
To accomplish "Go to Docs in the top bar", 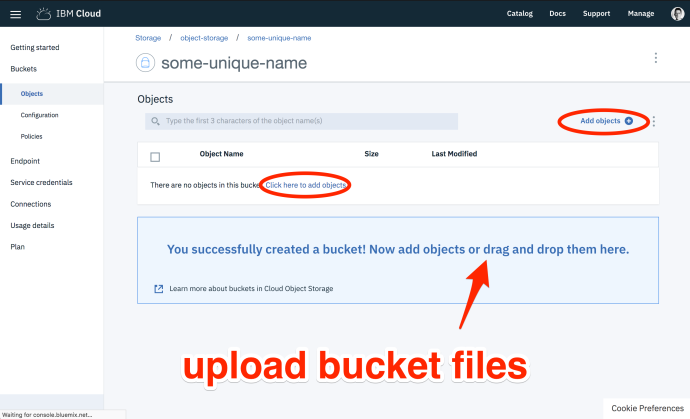I will click(557, 14).
